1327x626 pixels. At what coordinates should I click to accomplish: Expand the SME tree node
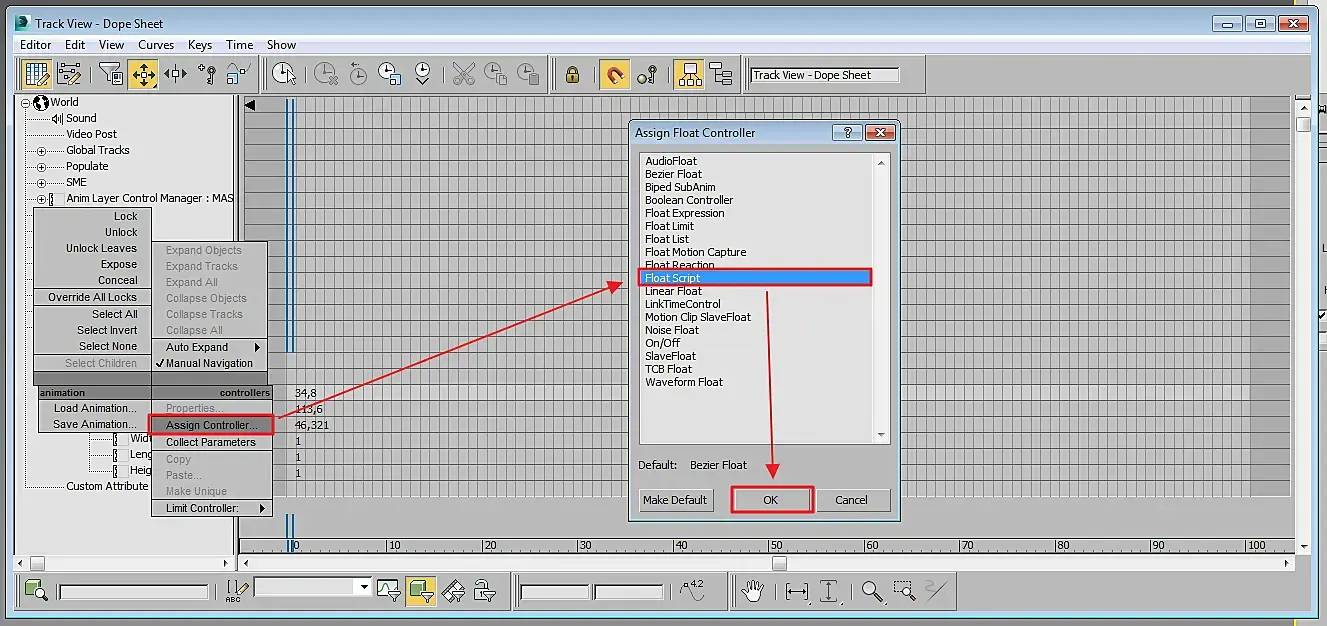click(42, 183)
